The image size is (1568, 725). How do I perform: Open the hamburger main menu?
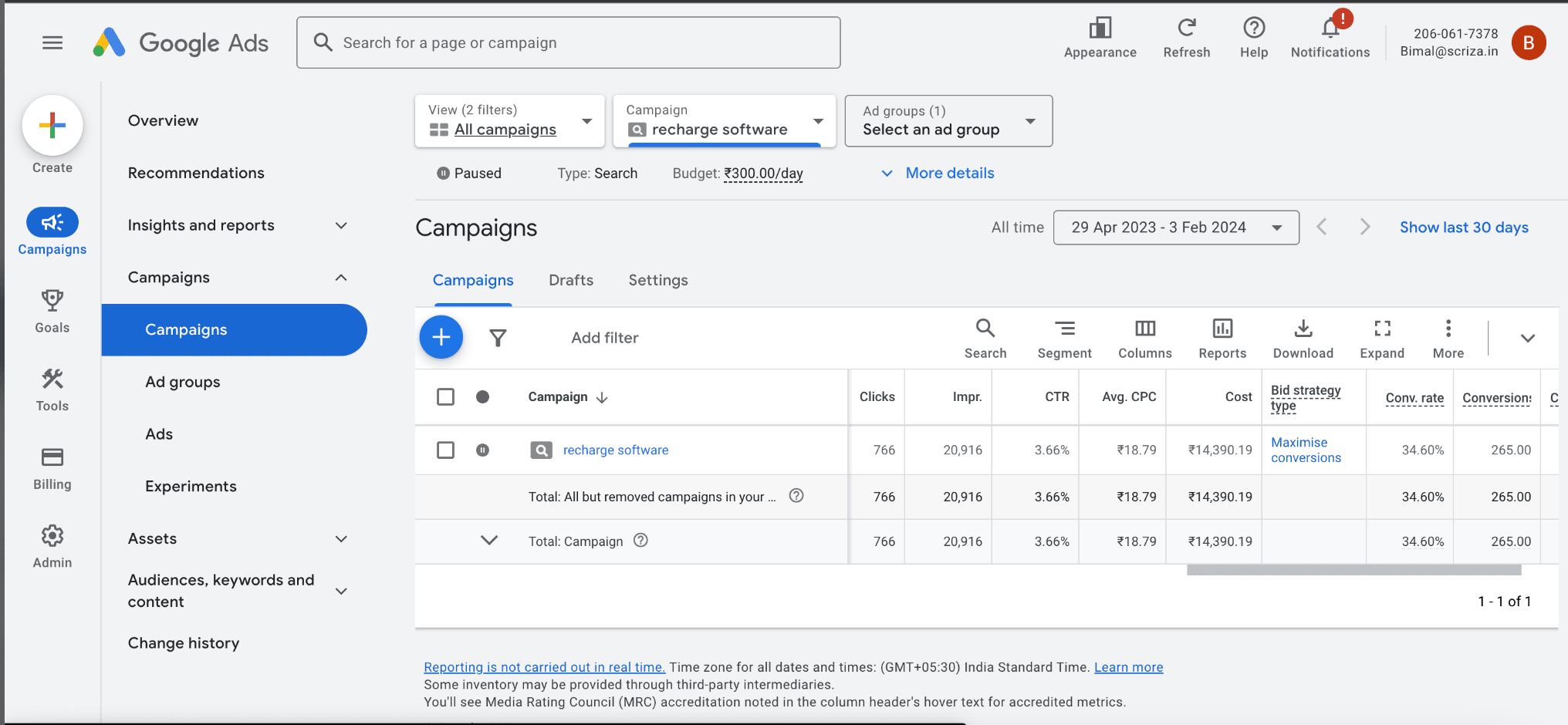(x=52, y=42)
